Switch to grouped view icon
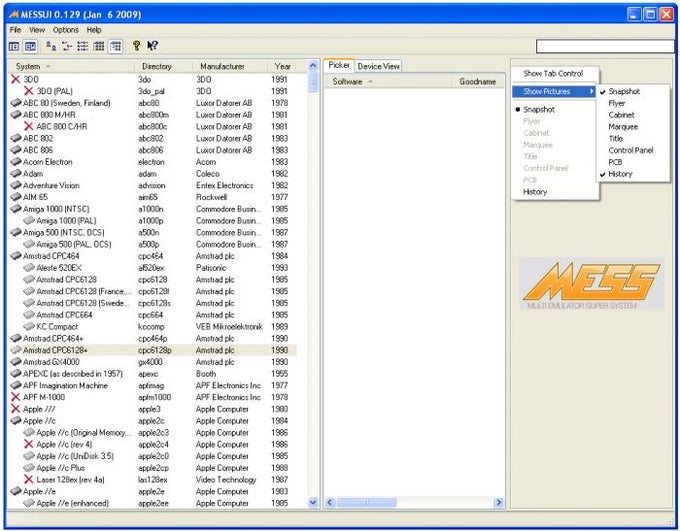This screenshot has width=680, height=531. [116, 46]
